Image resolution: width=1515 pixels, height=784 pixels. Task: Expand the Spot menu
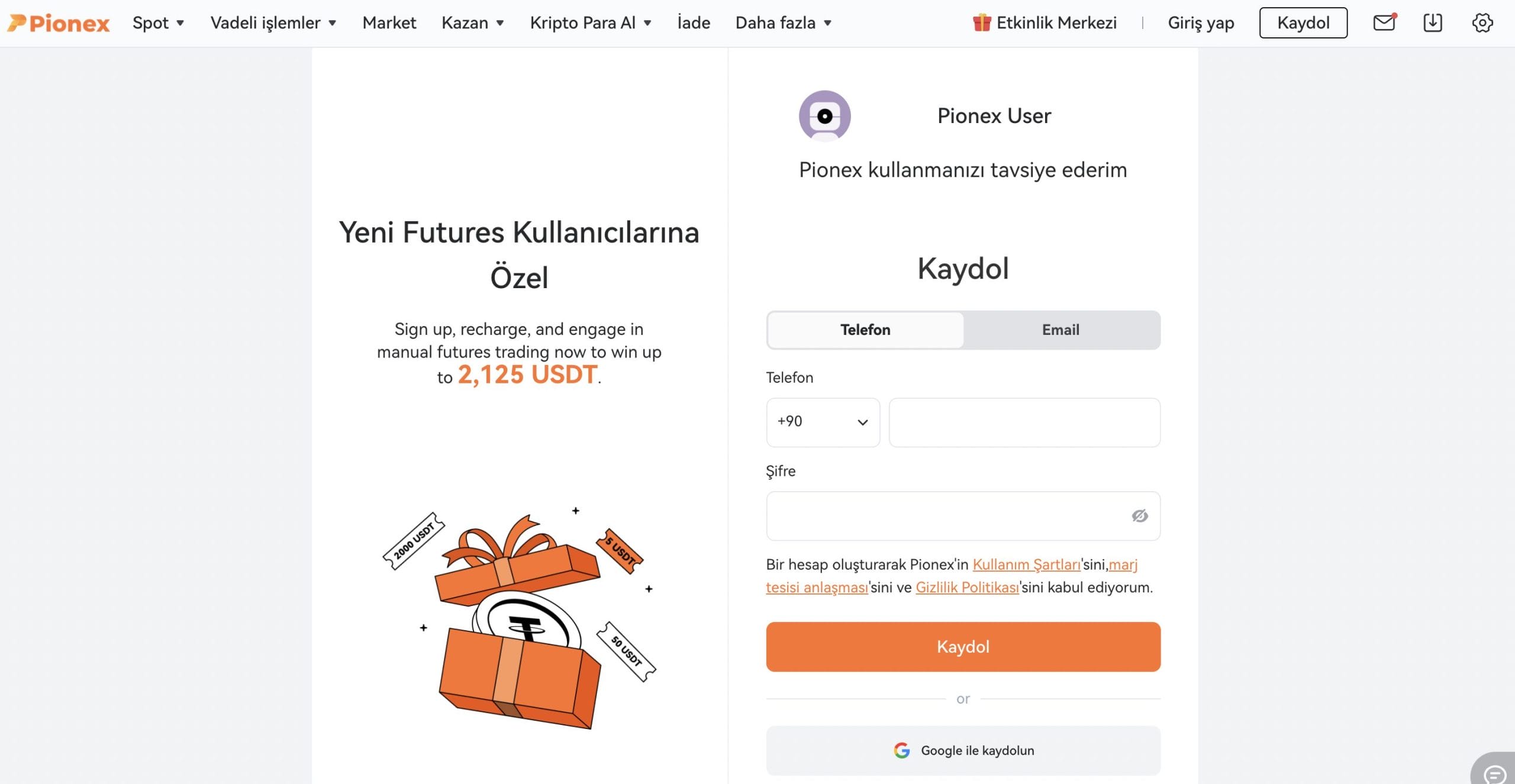coord(158,23)
